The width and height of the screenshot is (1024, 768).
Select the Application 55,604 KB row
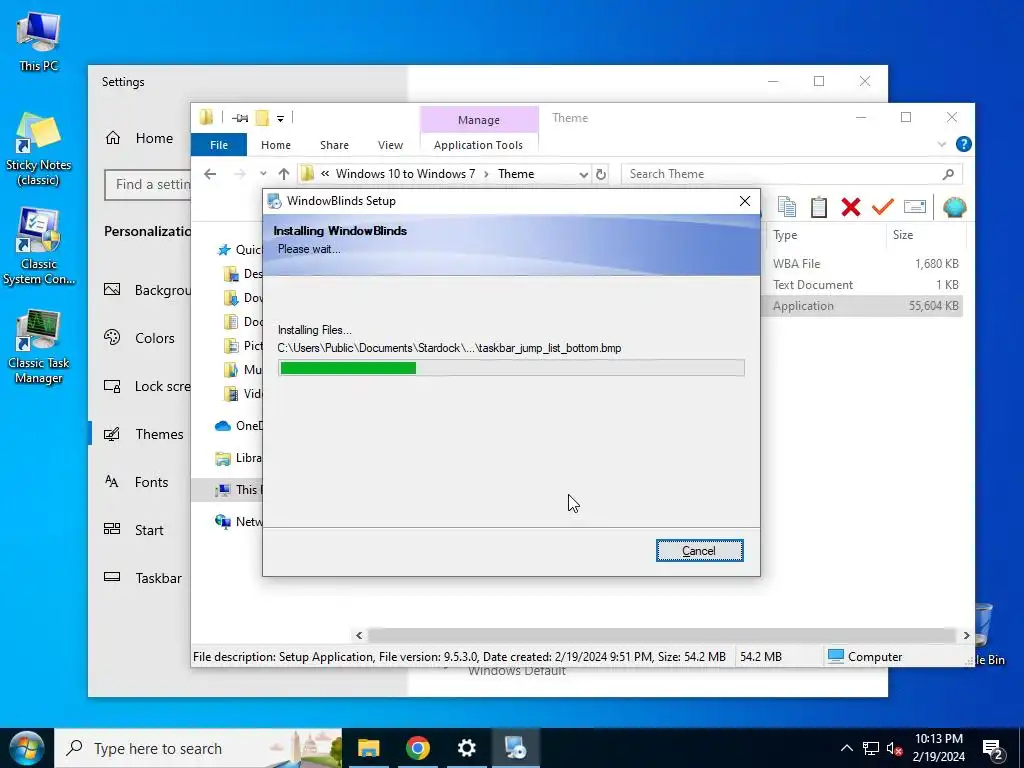point(862,306)
